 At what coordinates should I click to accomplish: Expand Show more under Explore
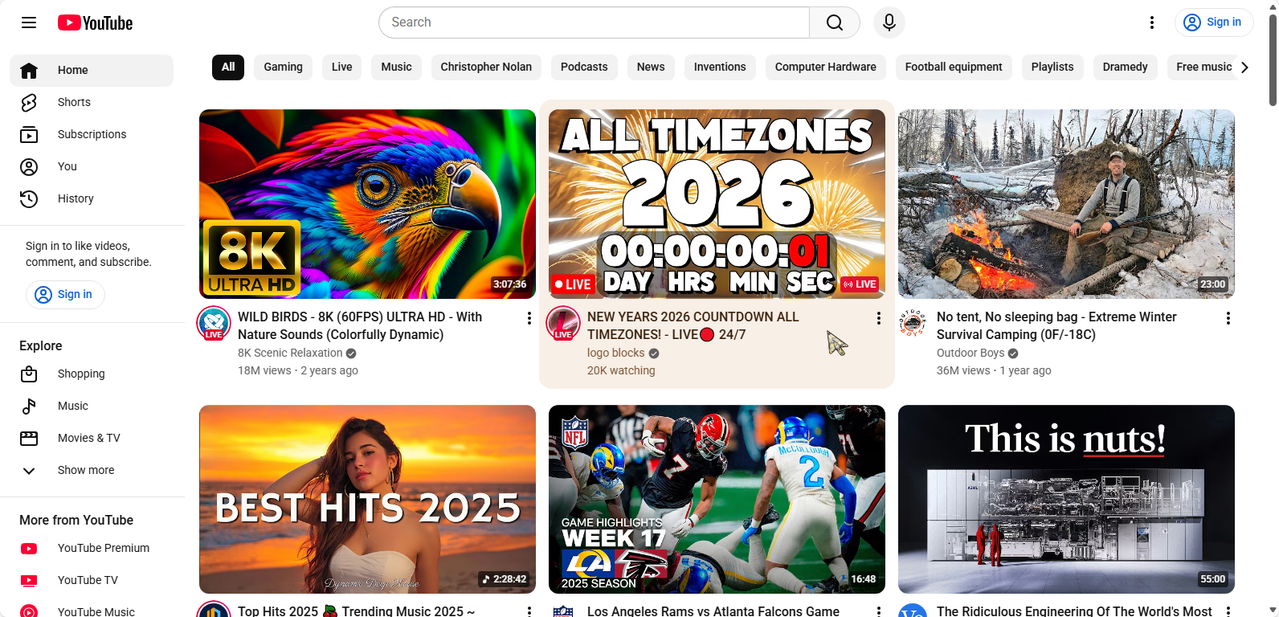(92, 470)
